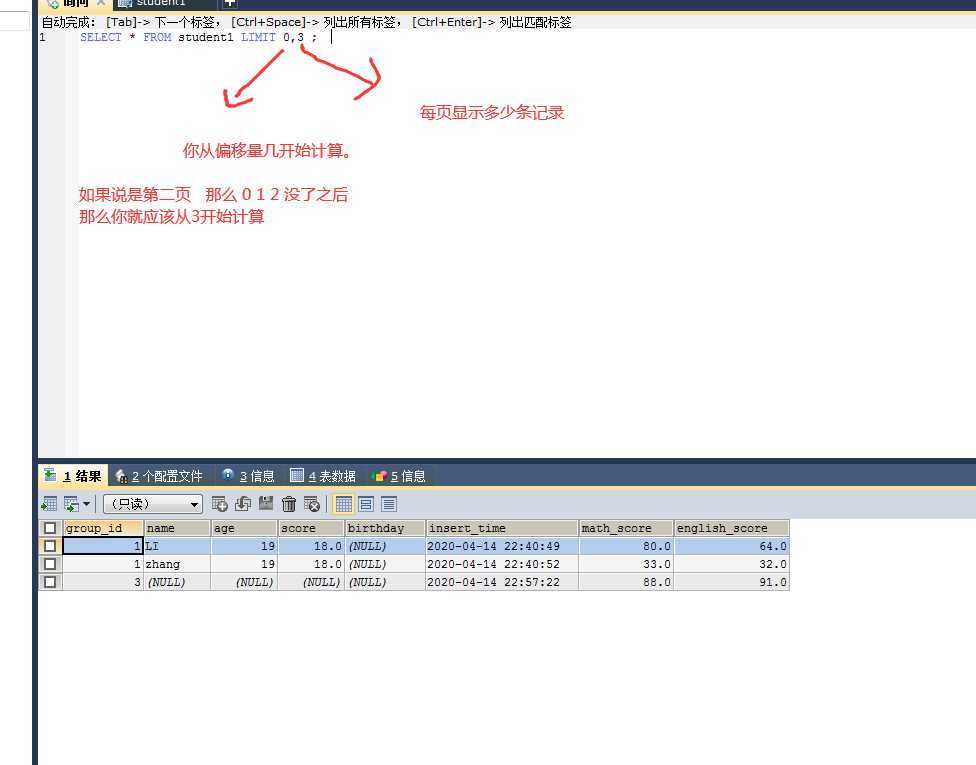Toggle the select-all checkbox in grid header
The width and height of the screenshot is (976, 765).
coord(50,528)
